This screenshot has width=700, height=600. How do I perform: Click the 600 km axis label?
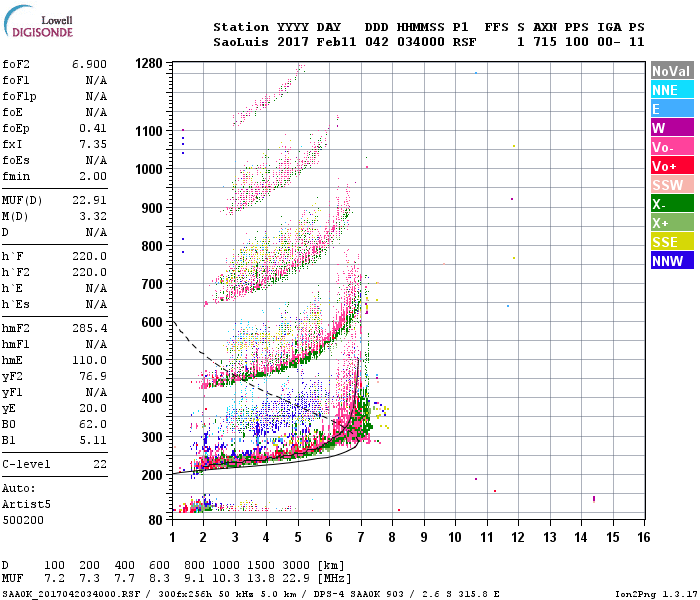152,322
